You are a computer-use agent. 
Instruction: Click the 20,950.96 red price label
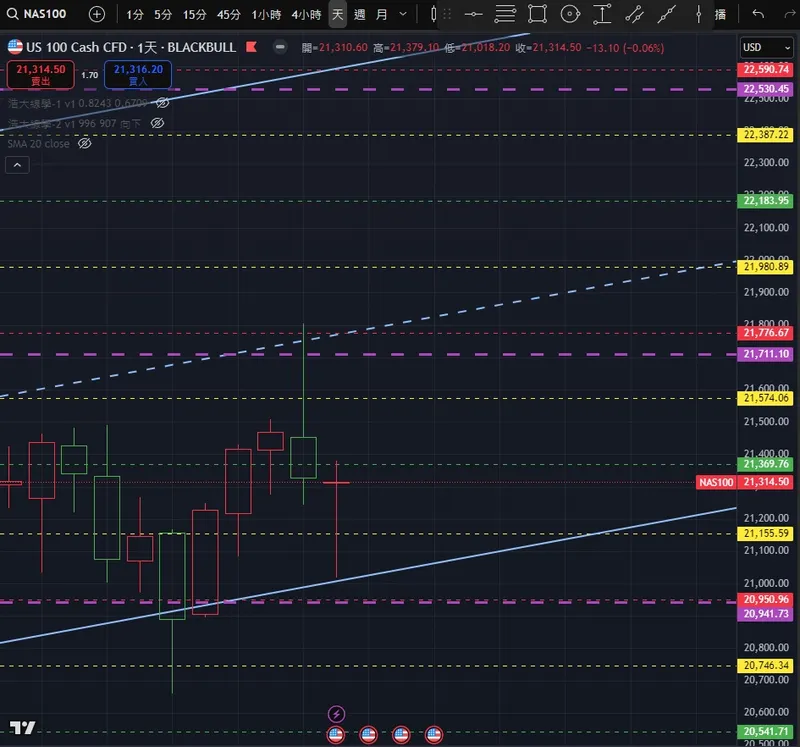coord(765,600)
